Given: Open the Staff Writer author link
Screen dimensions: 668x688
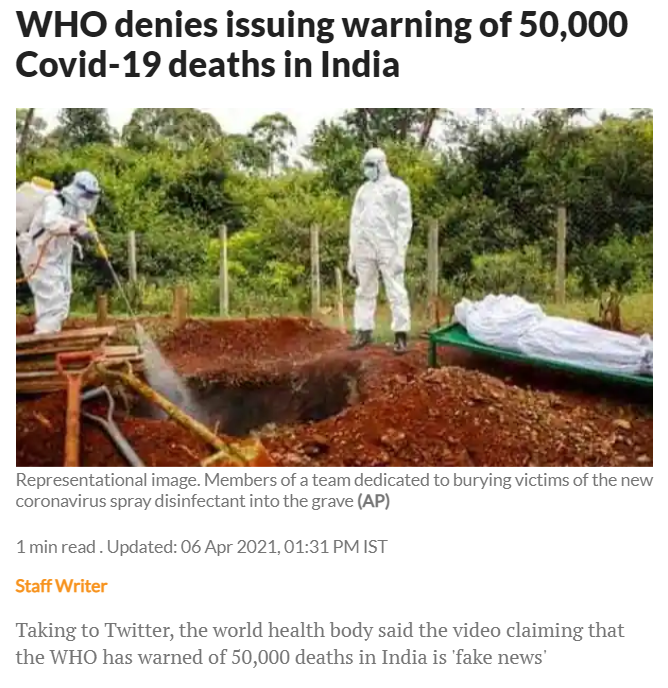Looking at the screenshot, I should pyautogui.click(x=61, y=586).
